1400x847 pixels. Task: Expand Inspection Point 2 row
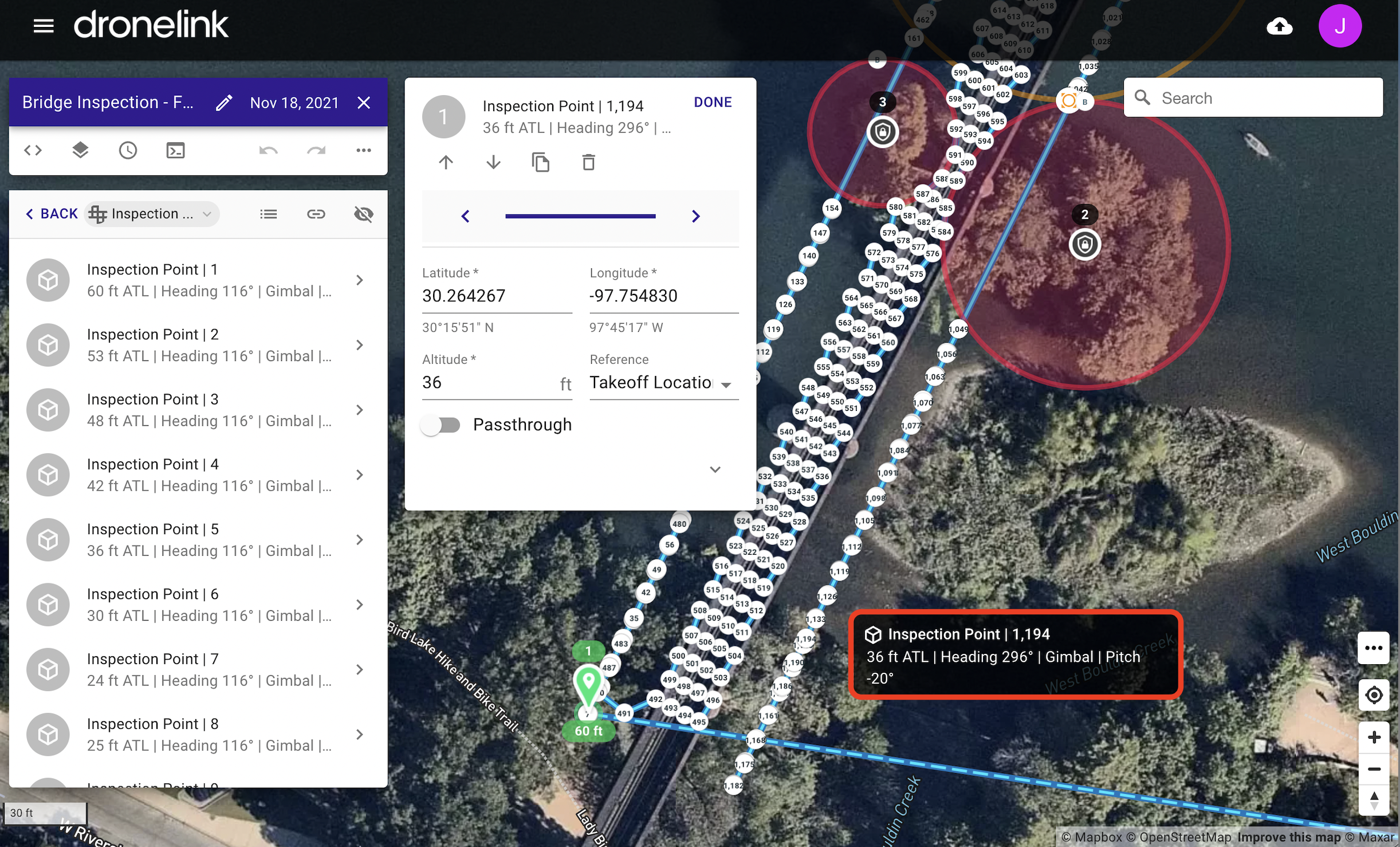pos(360,345)
